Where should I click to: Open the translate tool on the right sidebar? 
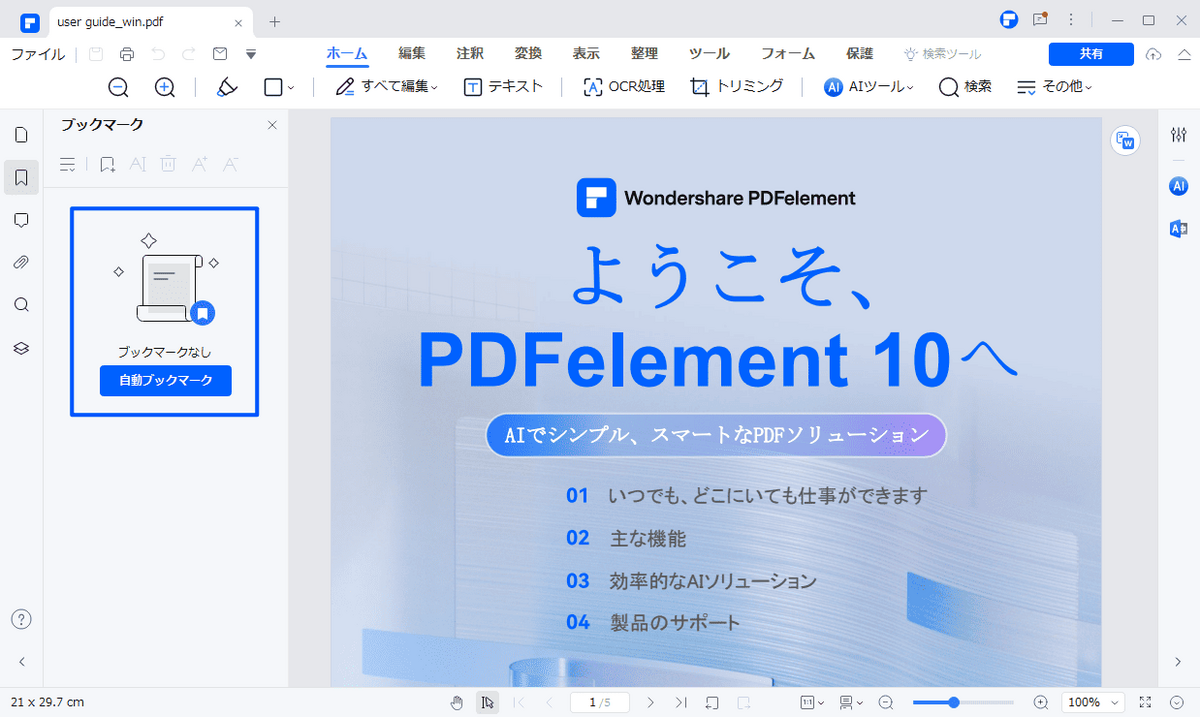[x=1179, y=229]
